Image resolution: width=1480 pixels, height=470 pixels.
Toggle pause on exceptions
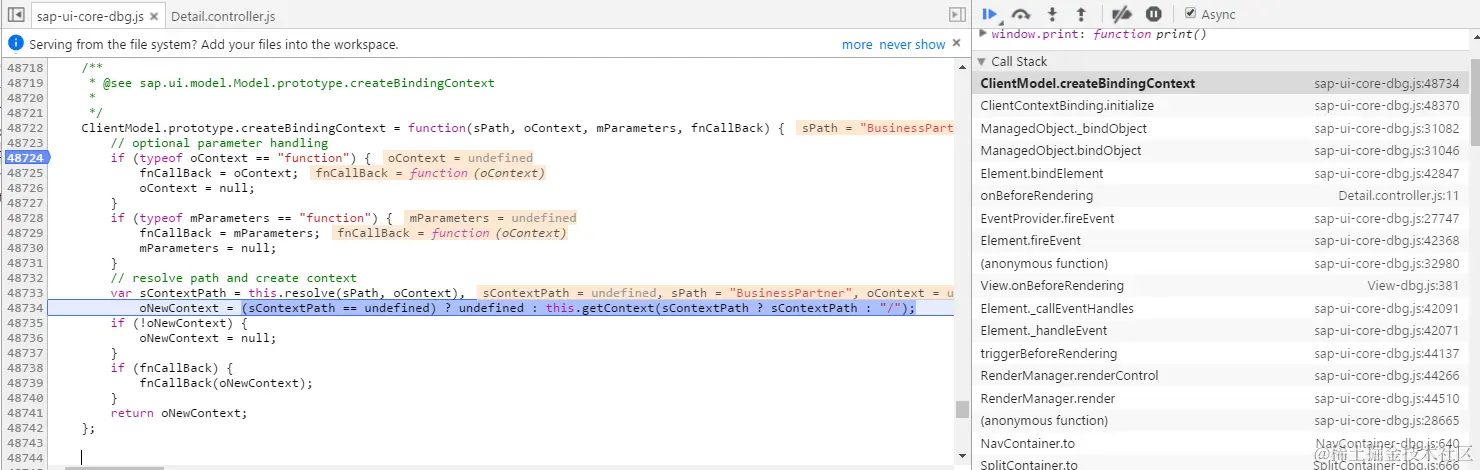1153,14
